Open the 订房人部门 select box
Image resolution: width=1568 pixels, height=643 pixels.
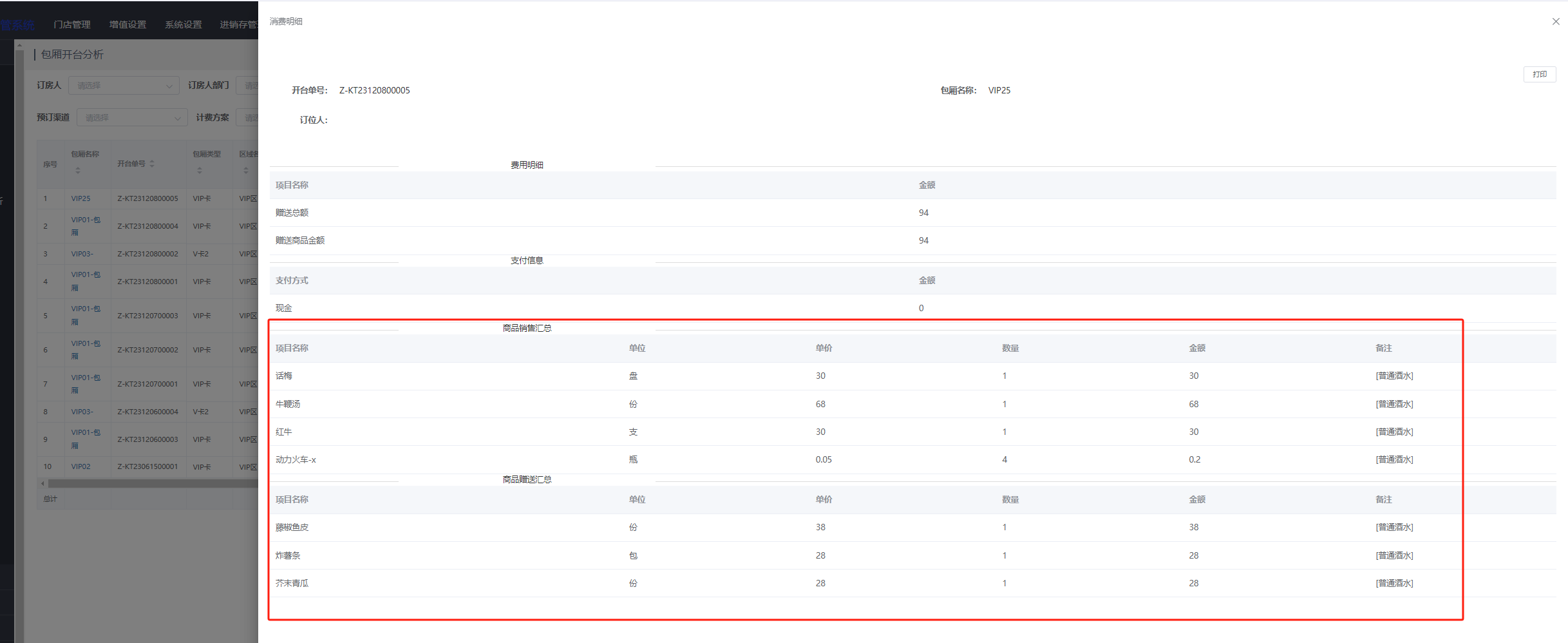coord(247,85)
